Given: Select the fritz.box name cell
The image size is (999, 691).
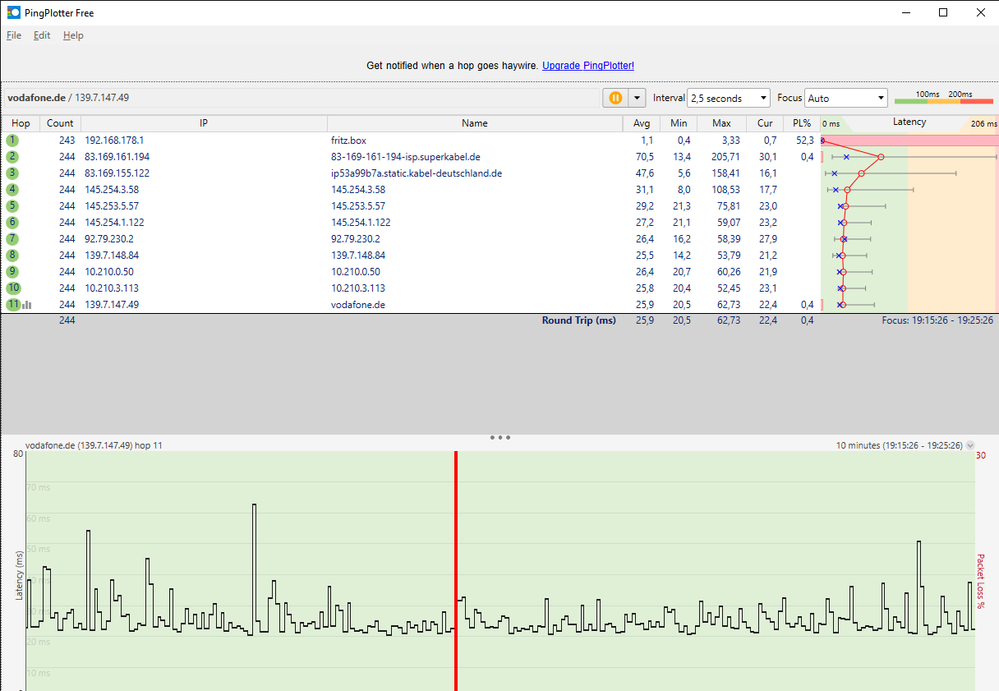Looking at the screenshot, I should [349, 140].
